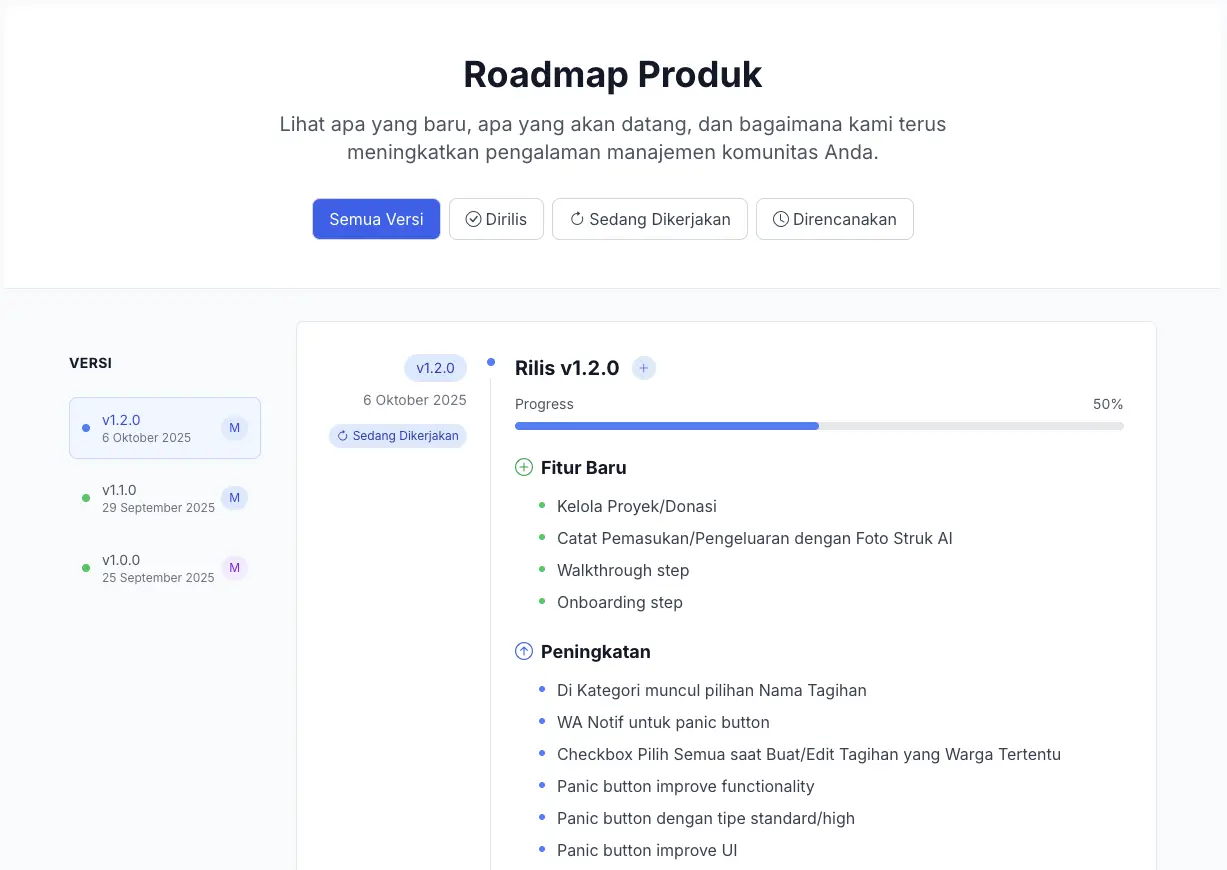Click the v1.2.0 version pill on the timeline
Screen dimensions: 1227x870
[435, 368]
